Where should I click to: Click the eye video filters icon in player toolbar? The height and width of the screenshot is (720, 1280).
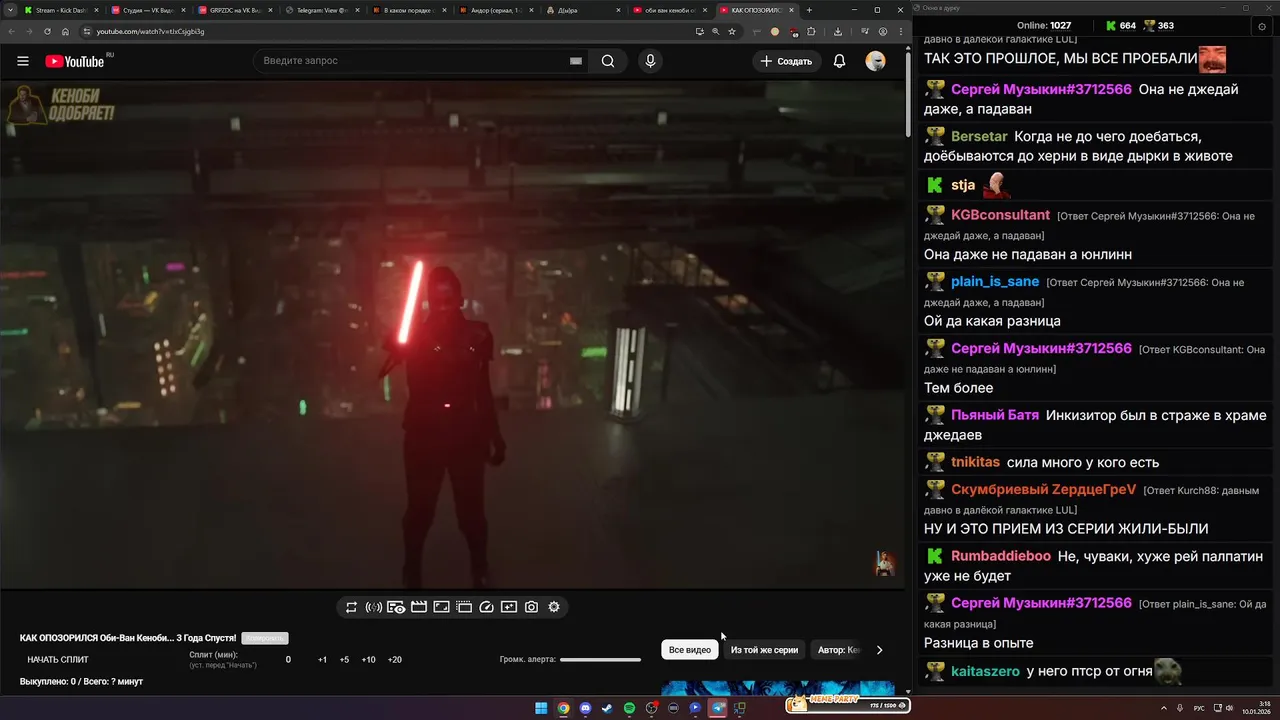coord(396,607)
